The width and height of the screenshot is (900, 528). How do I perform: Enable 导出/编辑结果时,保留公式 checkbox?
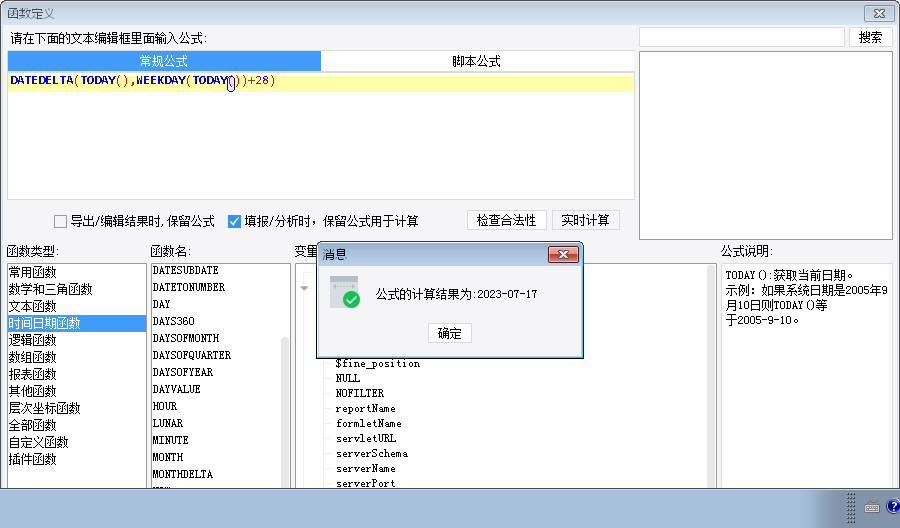tap(60, 222)
